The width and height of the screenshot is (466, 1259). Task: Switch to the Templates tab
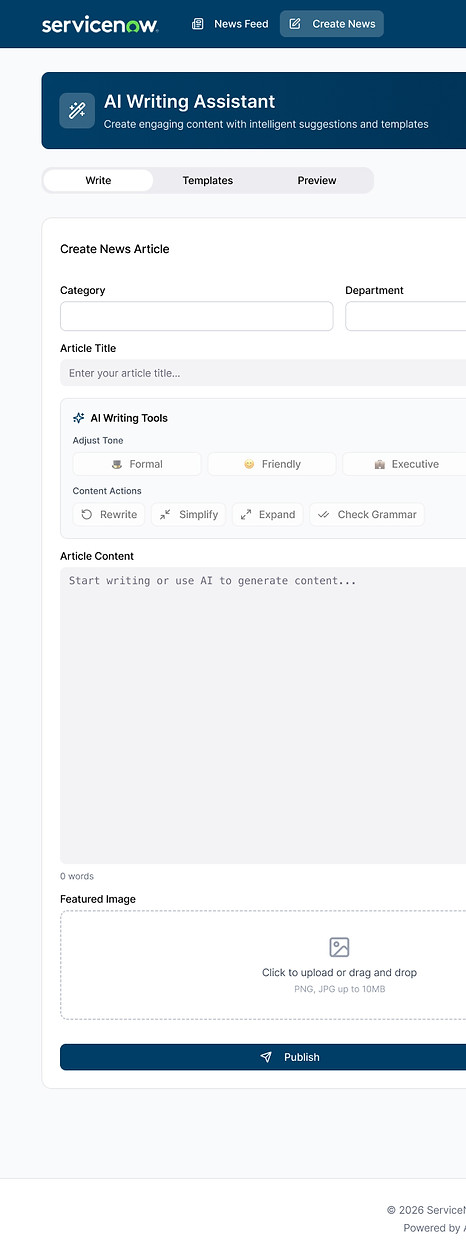point(208,180)
